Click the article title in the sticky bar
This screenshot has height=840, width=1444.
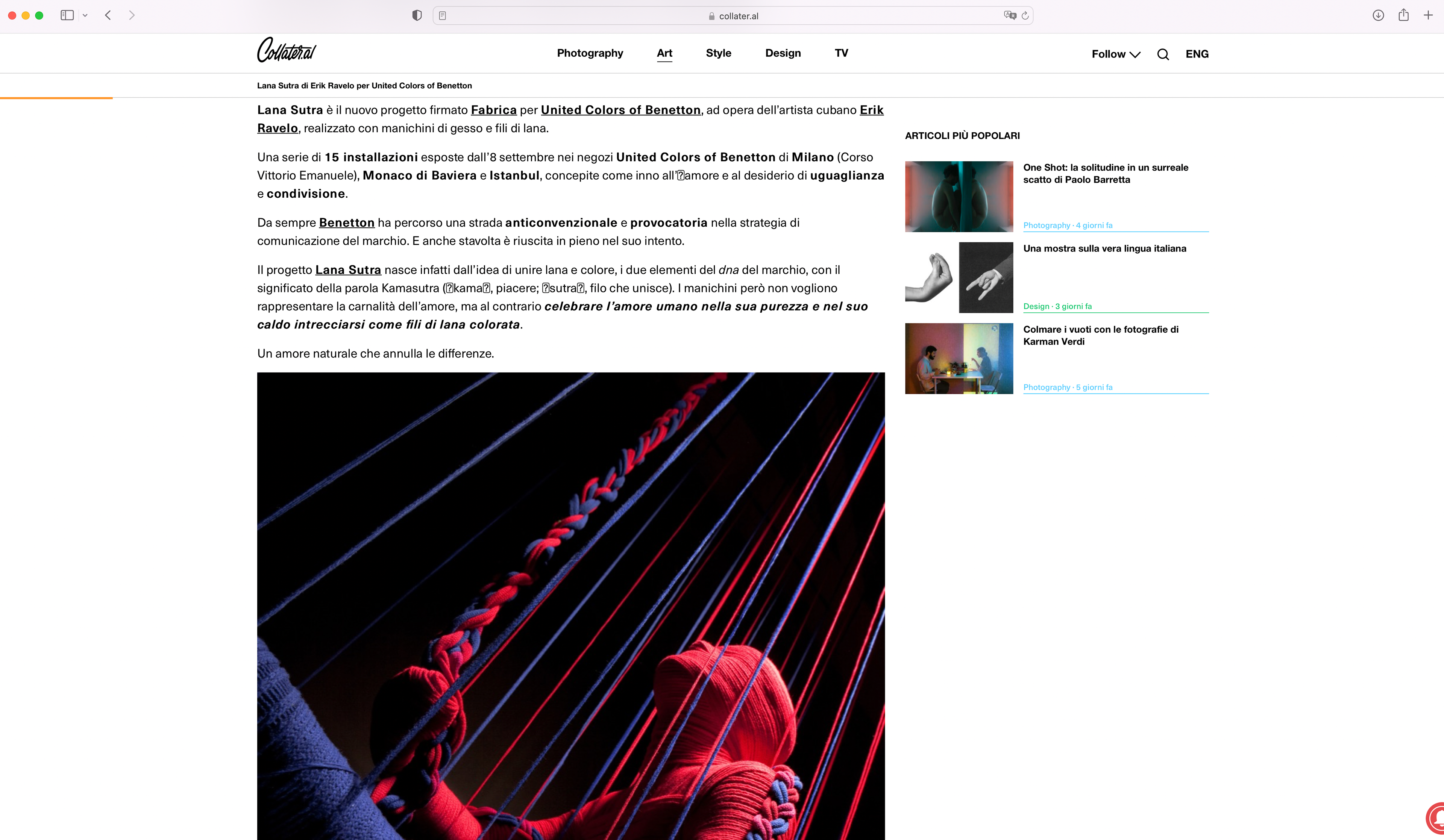[x=364, y=86]
